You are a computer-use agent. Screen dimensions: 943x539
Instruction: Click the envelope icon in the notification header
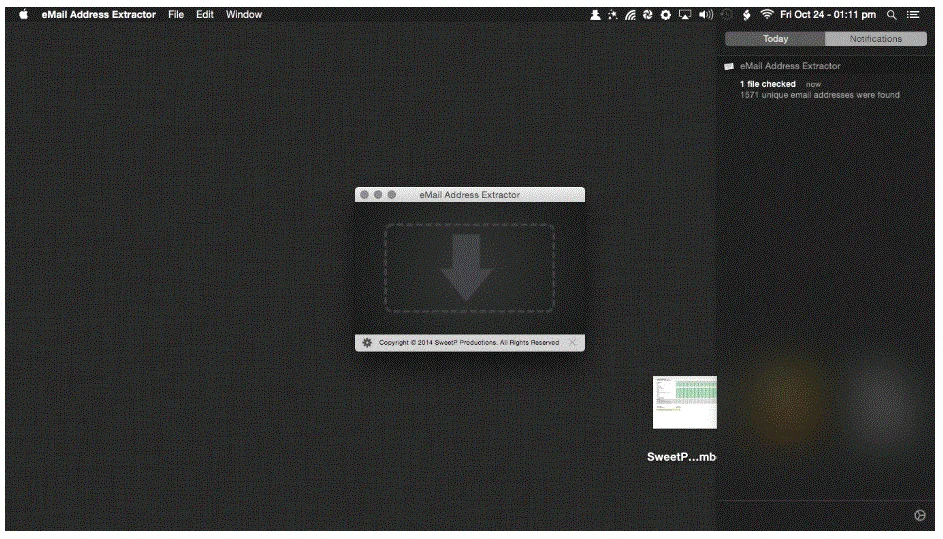click(729, 66)
